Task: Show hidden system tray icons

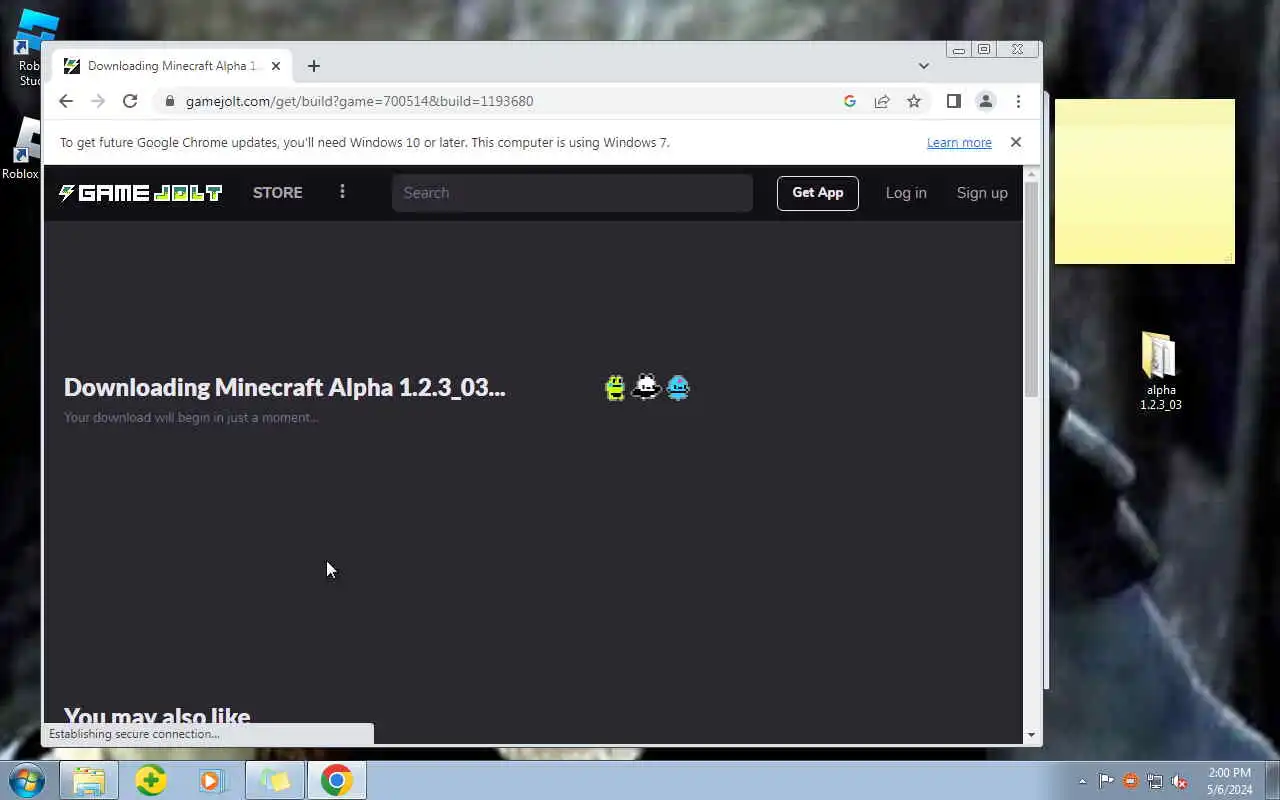Action: tap(1082, 781)
